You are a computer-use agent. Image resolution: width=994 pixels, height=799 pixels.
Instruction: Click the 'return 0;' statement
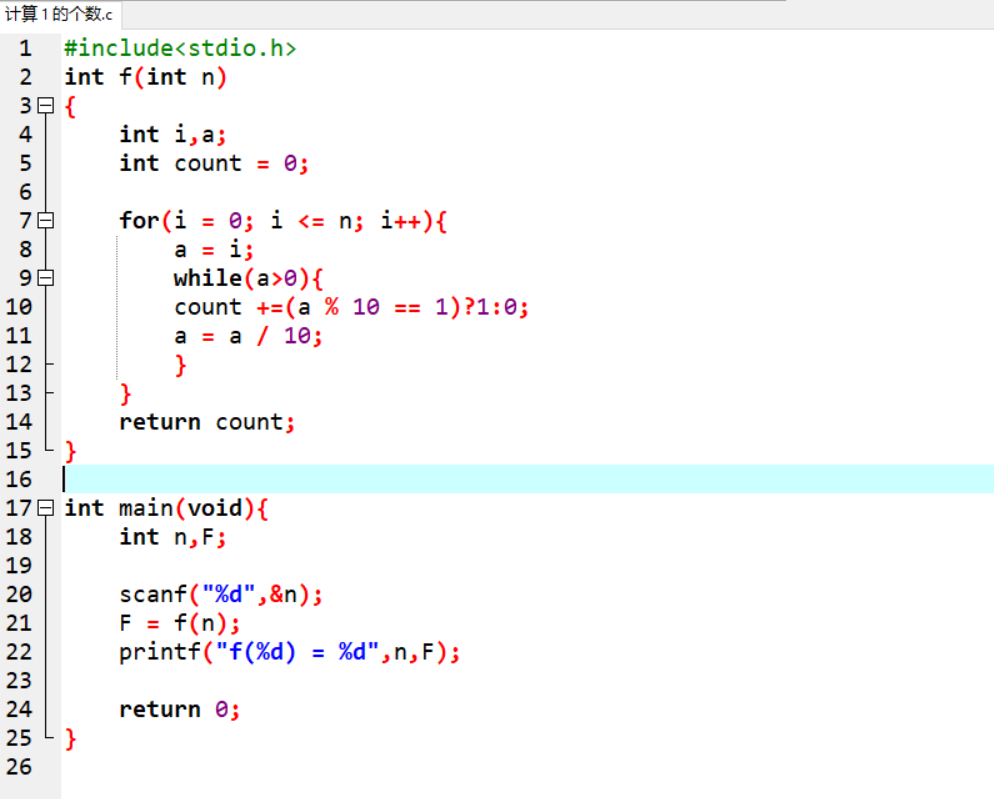pyautogui.click(x=179, y=710)
